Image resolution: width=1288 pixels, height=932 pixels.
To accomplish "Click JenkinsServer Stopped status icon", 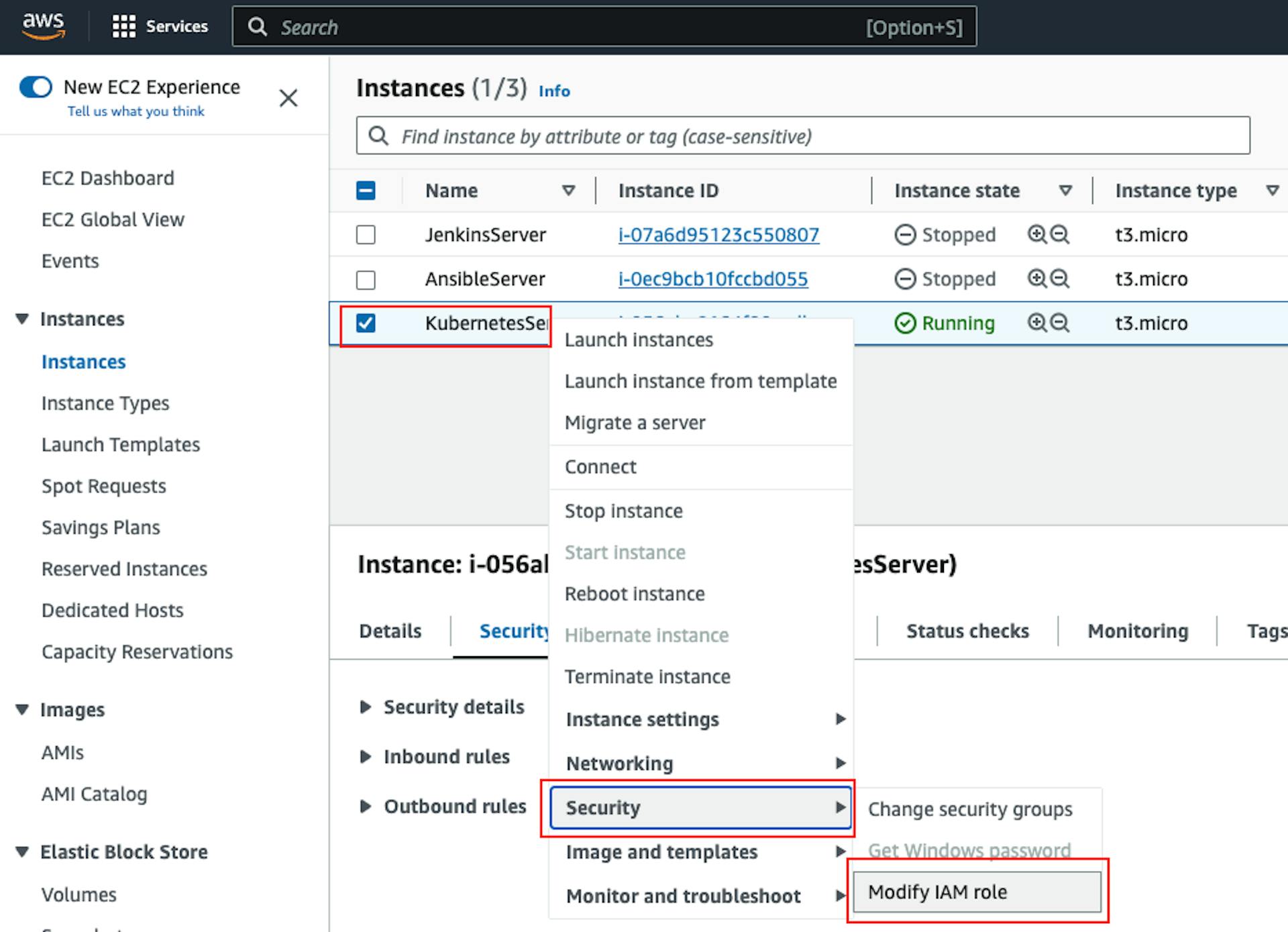I will [x=905, y=235].
